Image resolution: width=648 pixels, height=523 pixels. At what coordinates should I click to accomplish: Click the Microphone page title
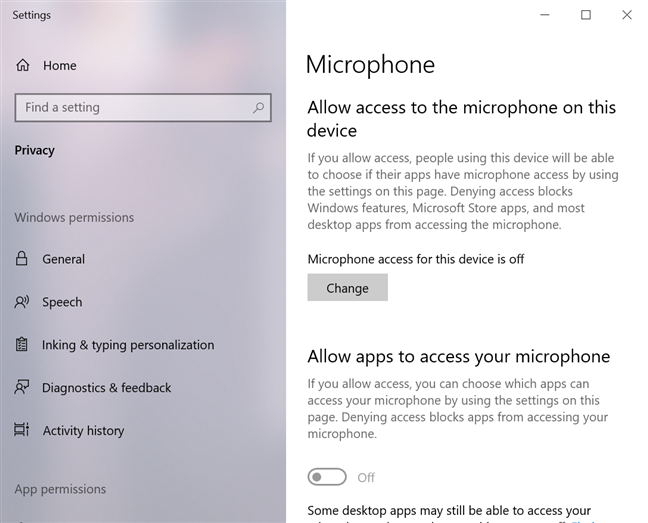point(370,65)
